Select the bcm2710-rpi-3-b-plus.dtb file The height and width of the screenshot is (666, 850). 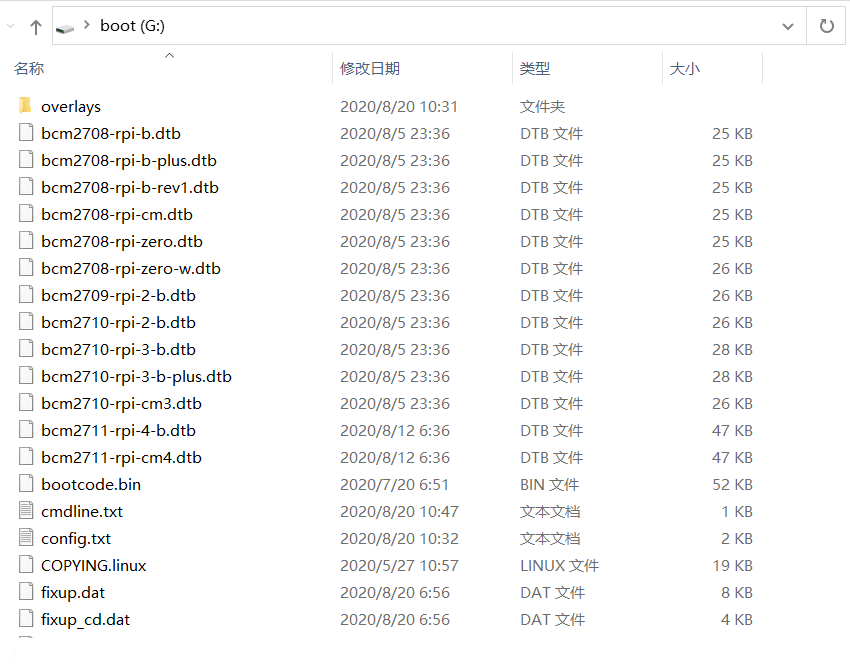point(136,376)
